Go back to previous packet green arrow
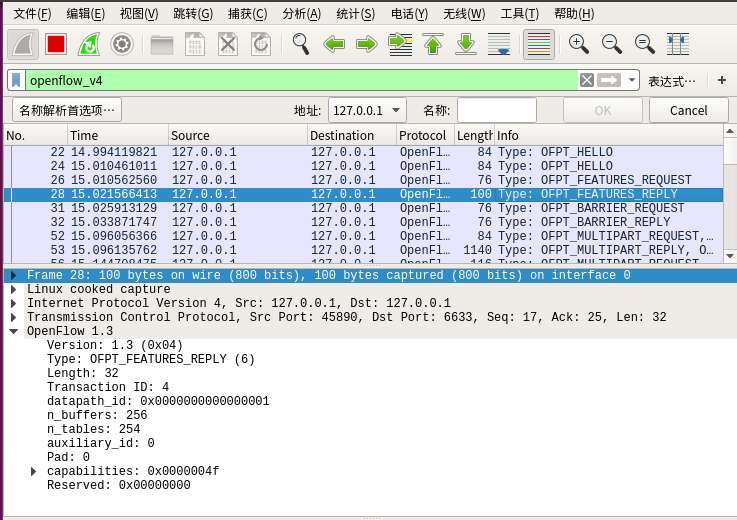 334,45
